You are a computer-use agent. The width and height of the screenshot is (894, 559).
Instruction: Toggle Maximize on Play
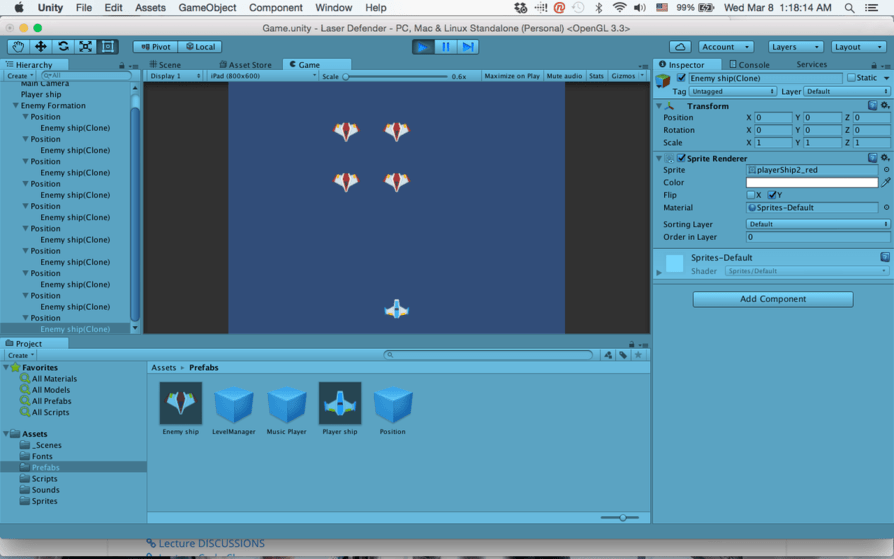point(511,76)
